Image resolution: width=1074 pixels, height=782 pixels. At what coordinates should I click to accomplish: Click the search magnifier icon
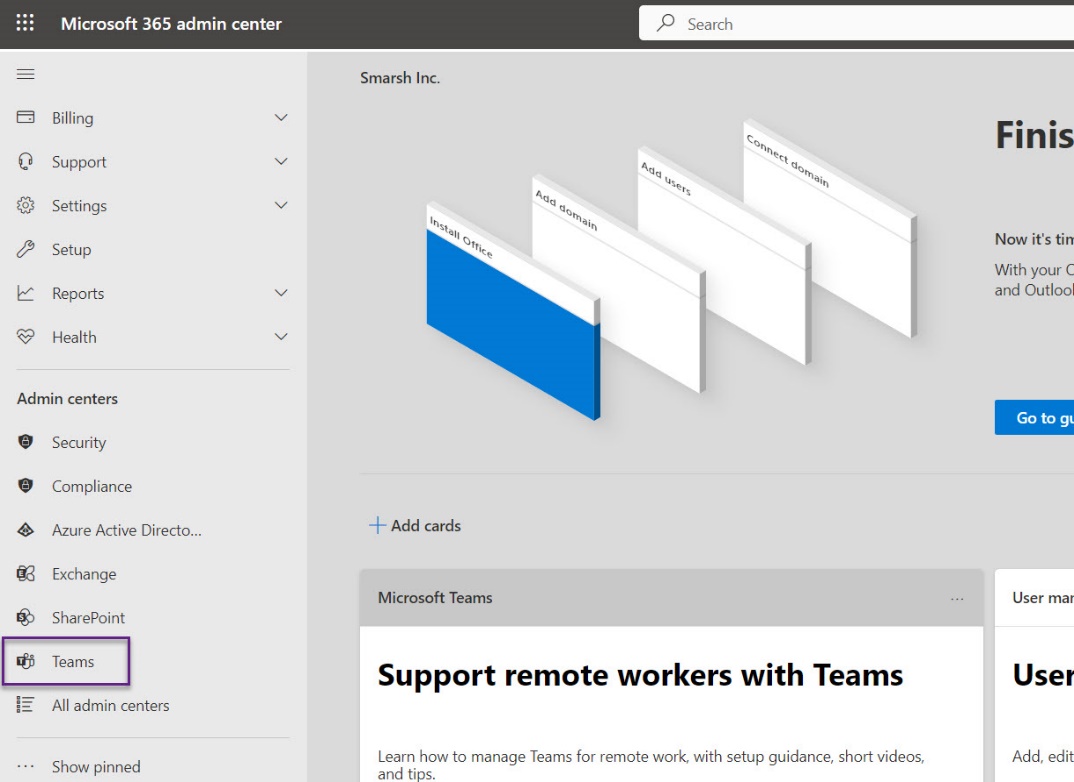click(x=666, y=22)
